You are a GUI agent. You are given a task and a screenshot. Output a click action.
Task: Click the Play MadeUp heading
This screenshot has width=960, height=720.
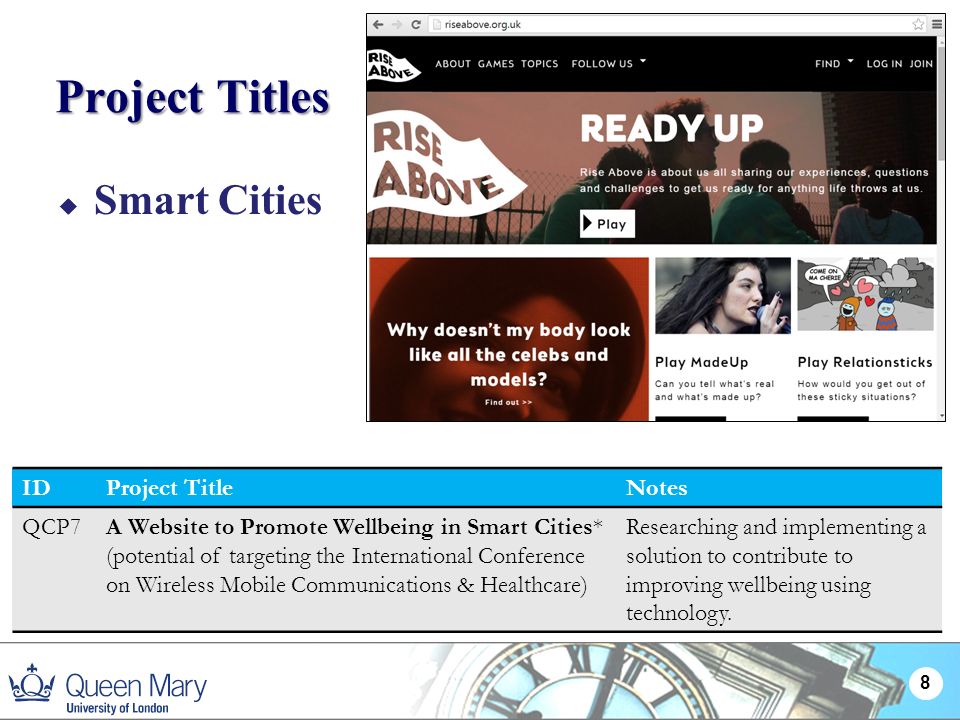coord(702,362)
